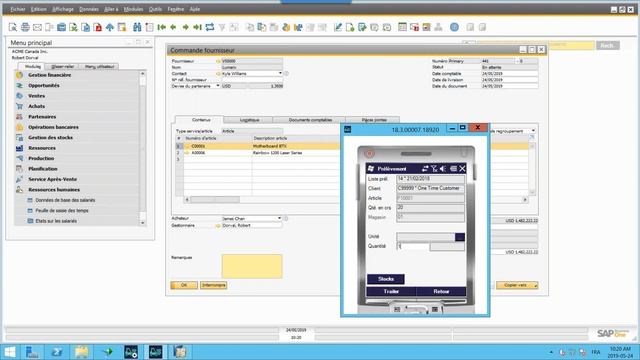Jump to the last data record

(x=198, y=27)
